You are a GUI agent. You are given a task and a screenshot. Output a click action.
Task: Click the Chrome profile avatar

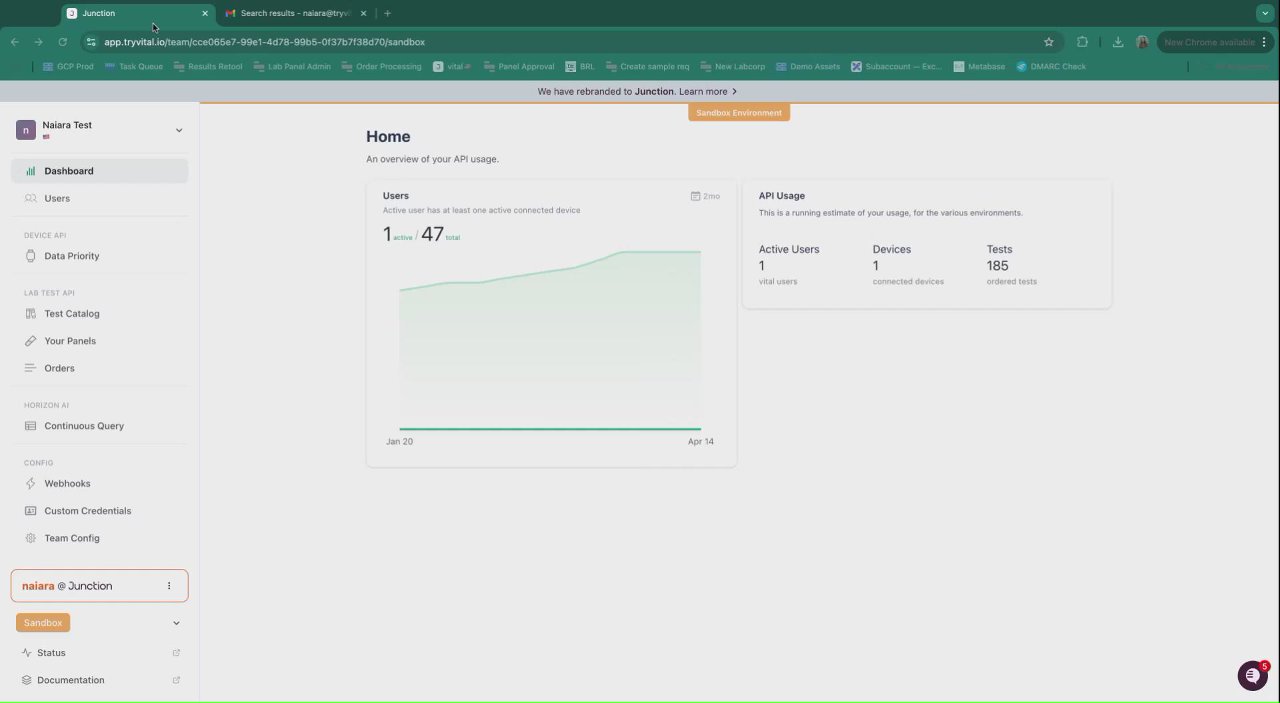1142,42
